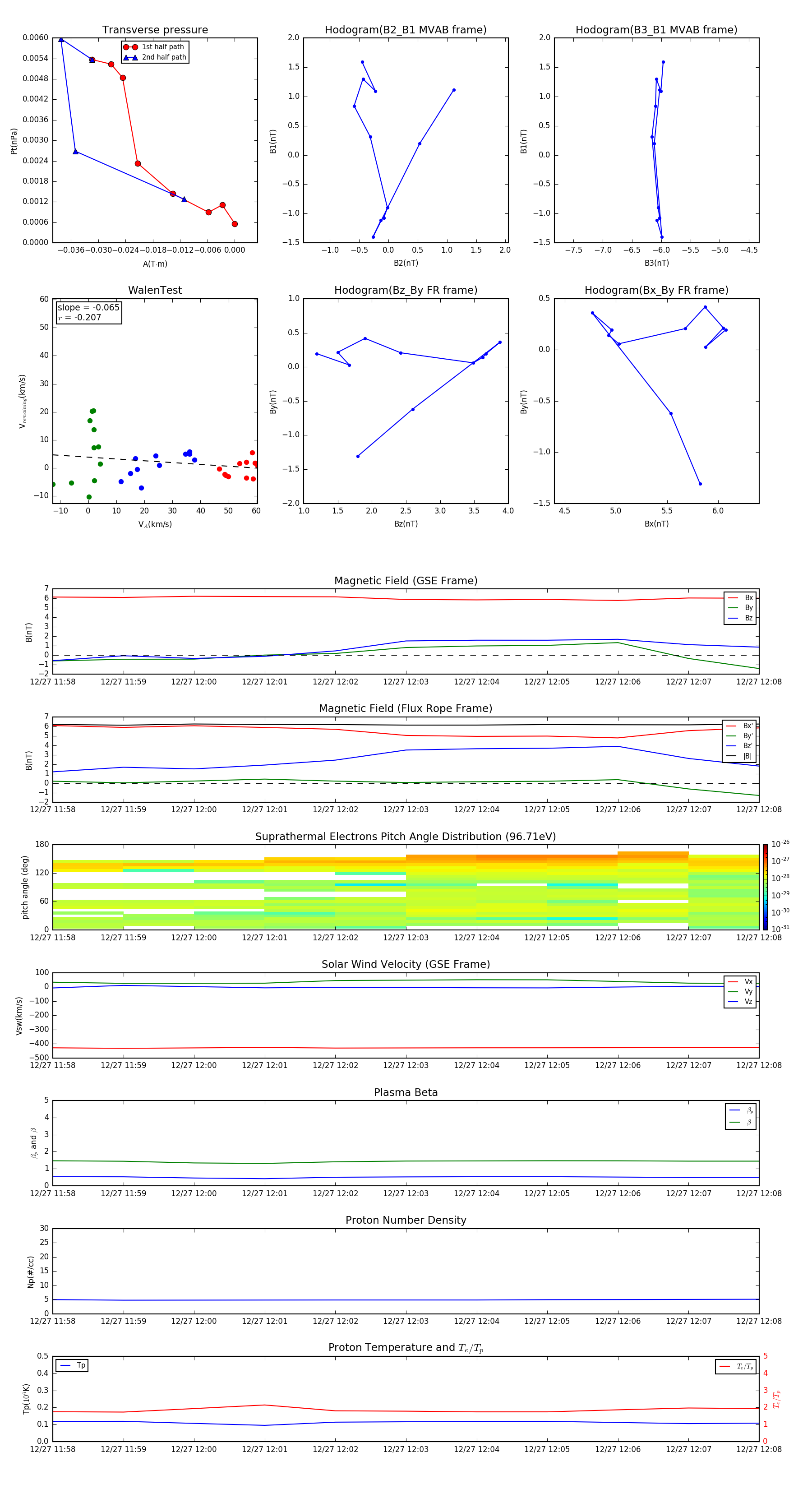Click the '|B|' legend entry
This screenshot has width=812, height=1489.
pyautogui.click(x=739, y=756)
